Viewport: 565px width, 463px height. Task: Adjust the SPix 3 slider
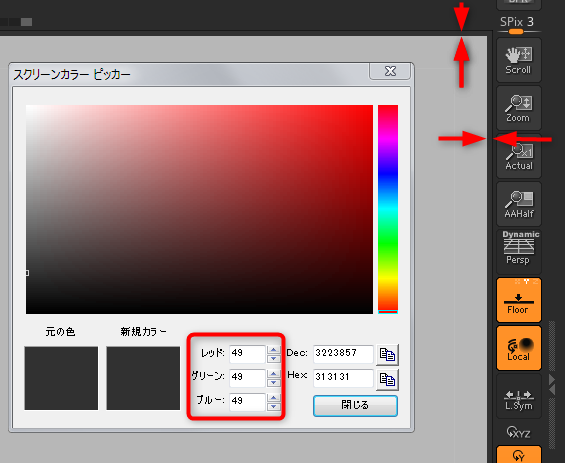point(519,25)
